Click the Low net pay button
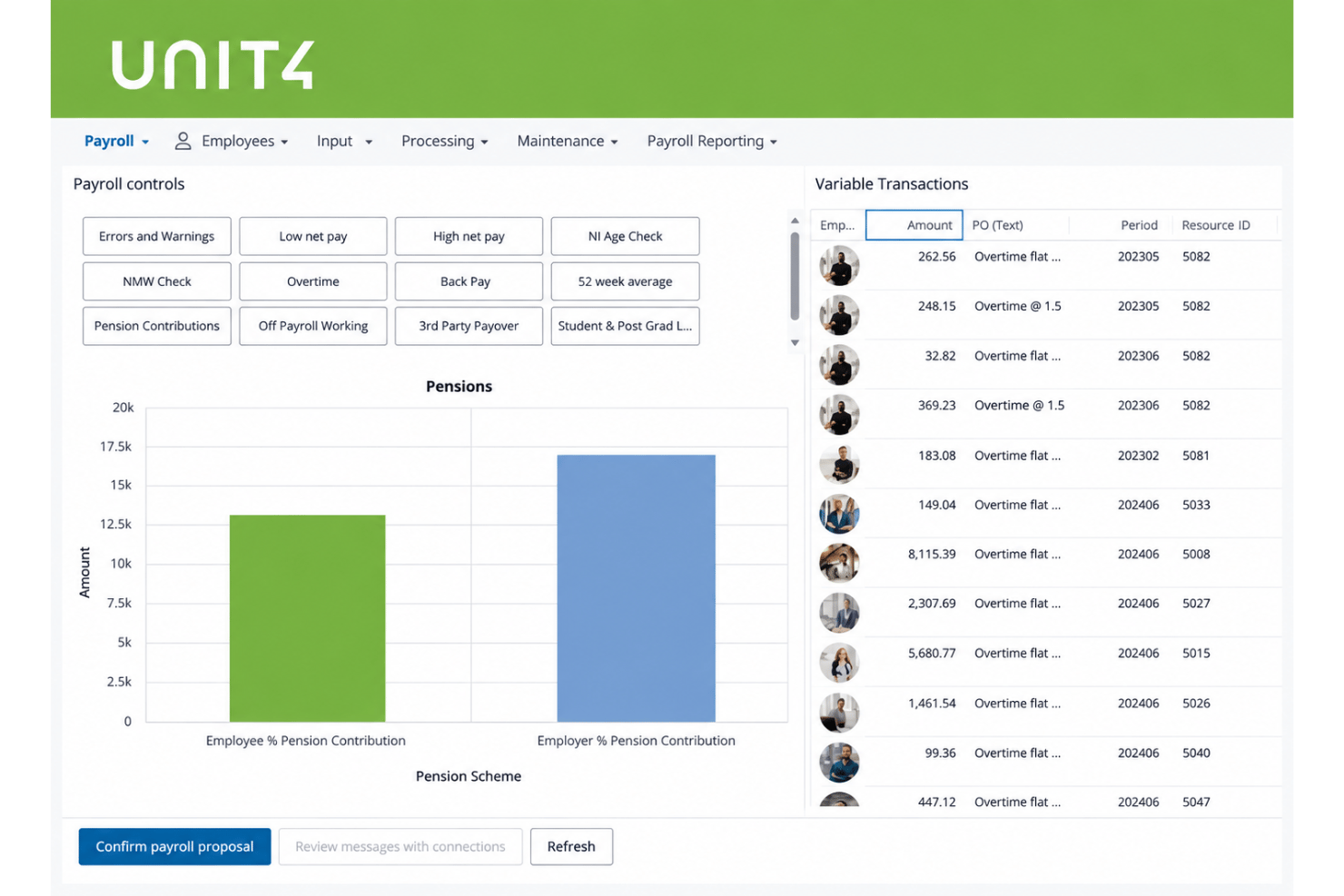Viewport: 1344px width, 896px height. (x=313, y=236)
